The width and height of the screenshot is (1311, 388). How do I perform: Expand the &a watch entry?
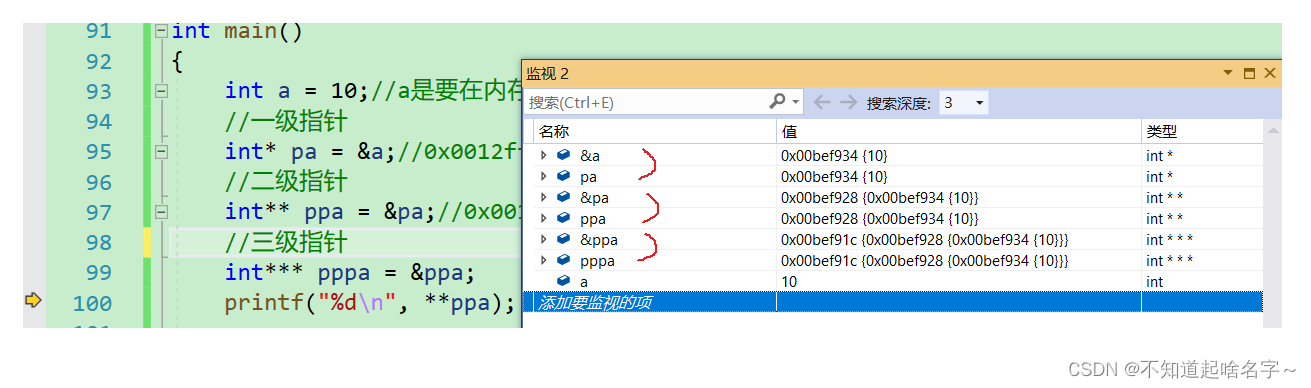pyautogui.click(x=544, y=156)
